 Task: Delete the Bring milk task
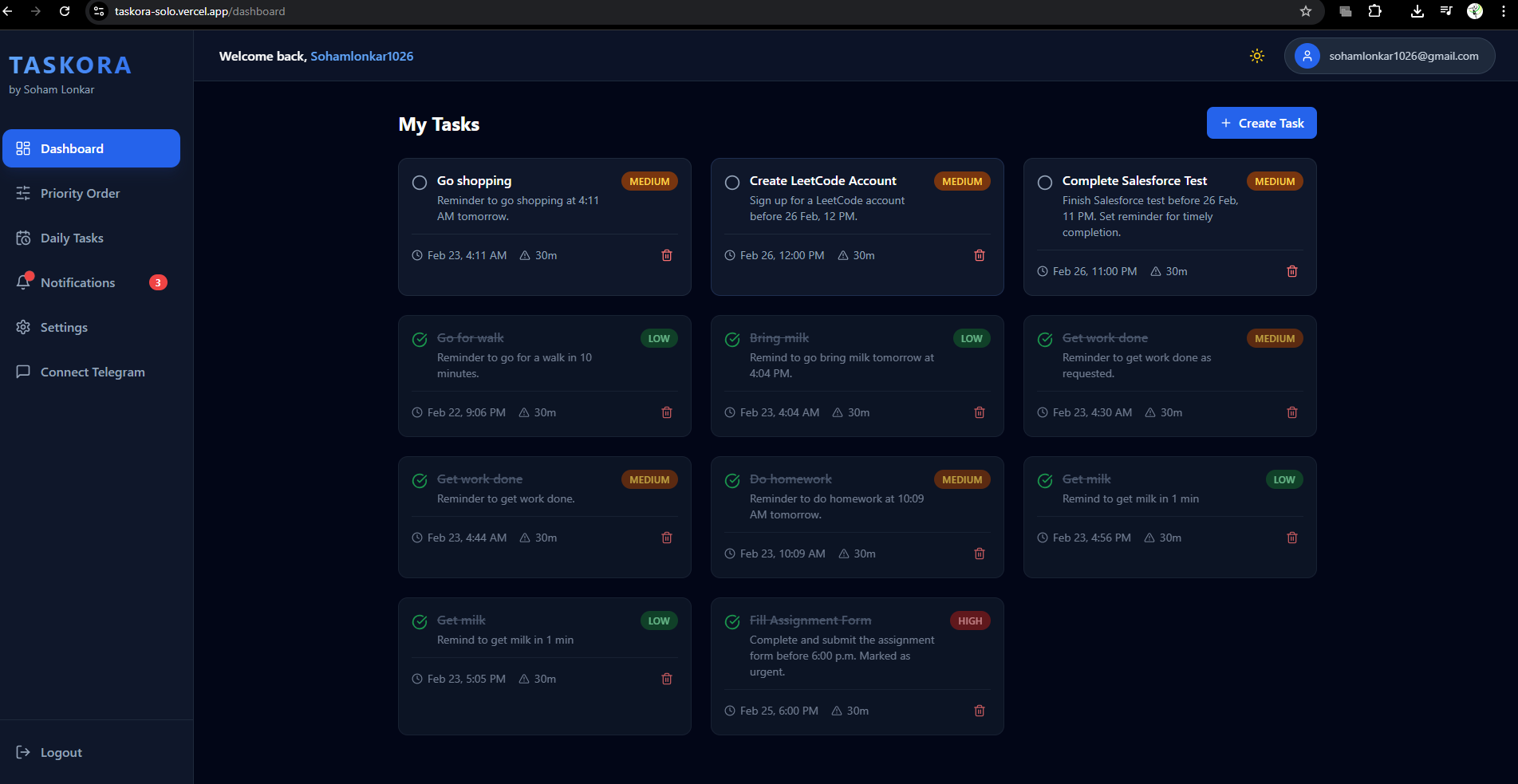980,412
